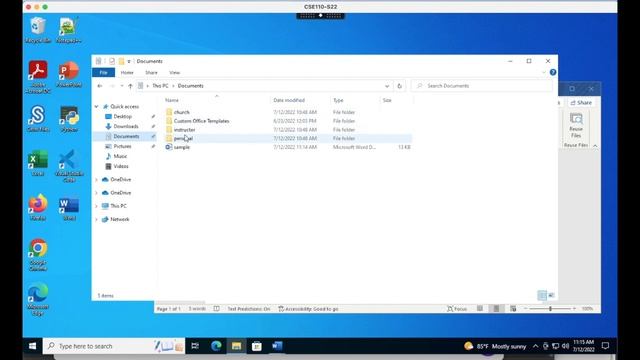Open Microsoft Store from taskbar
The image size is (640, 360).
[x=257, y=346]
